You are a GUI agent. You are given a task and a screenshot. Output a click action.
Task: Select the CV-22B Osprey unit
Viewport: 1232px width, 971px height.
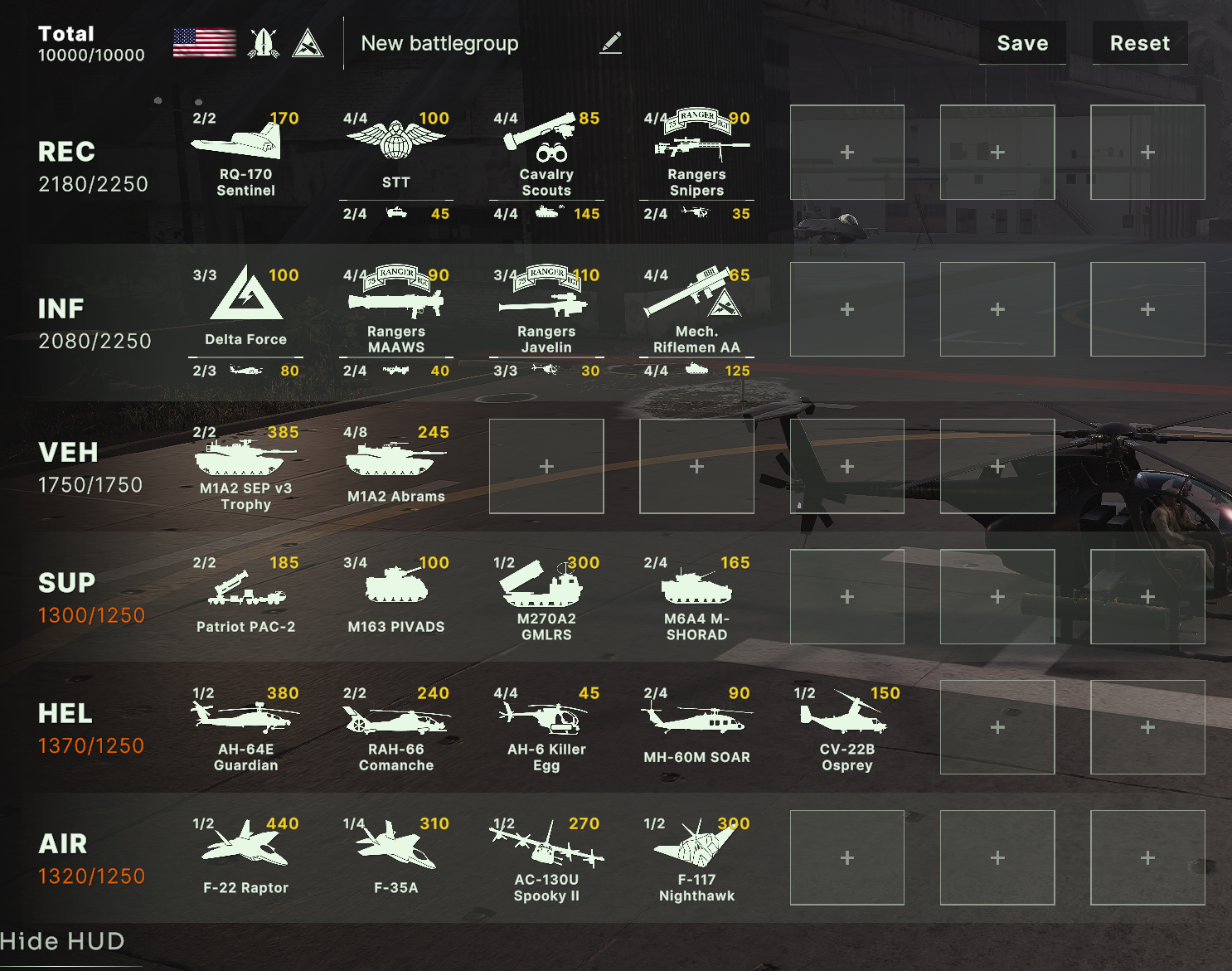click(x=847, y=727)
